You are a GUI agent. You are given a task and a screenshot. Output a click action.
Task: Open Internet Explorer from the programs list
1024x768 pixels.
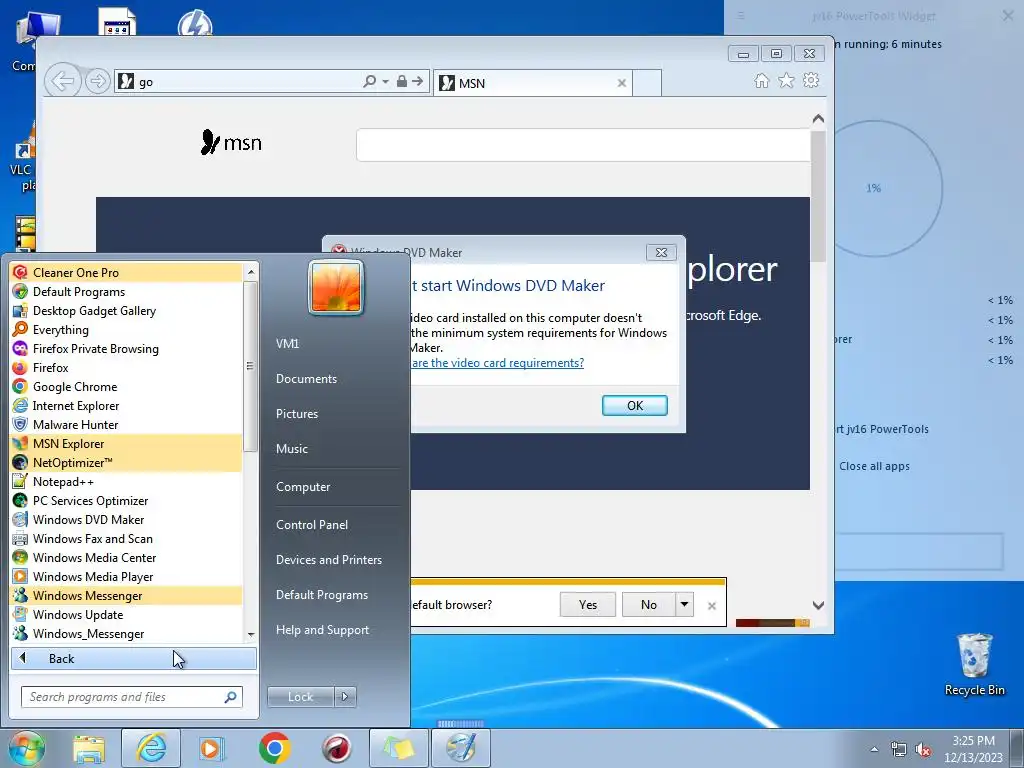(126, 405)
